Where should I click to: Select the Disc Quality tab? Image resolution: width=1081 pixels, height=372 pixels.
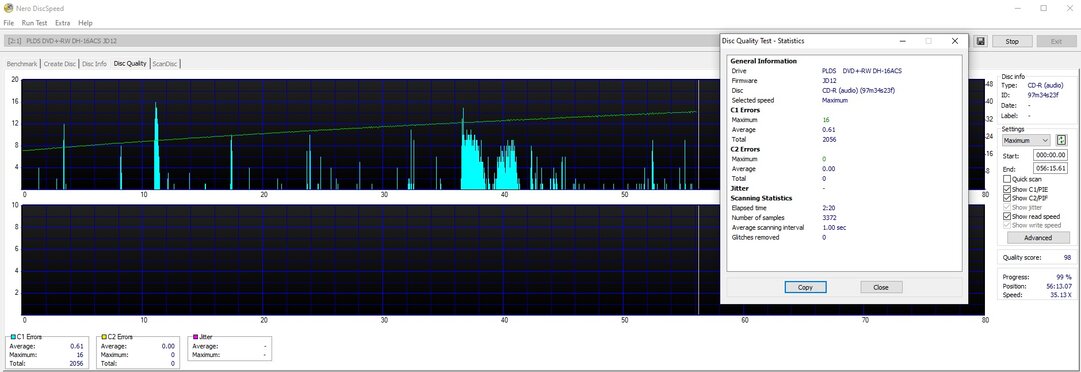pos(130,63)
